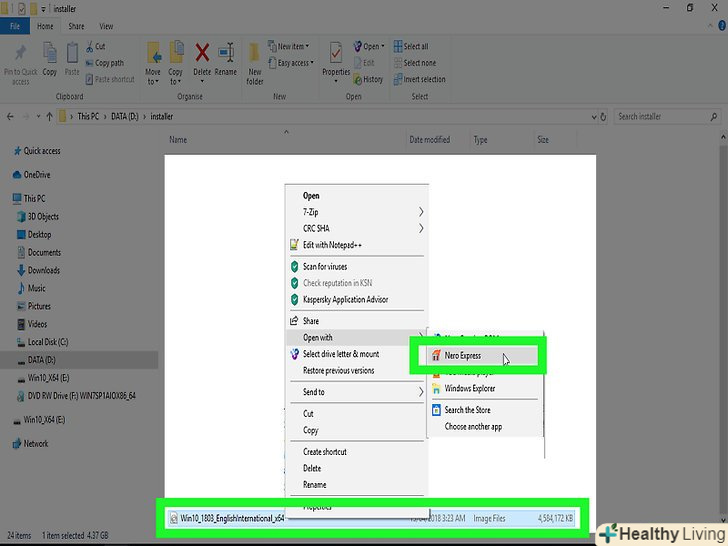Click the Back navigation arrow
The height and width of the screenshot is (546, 728).
10,117
